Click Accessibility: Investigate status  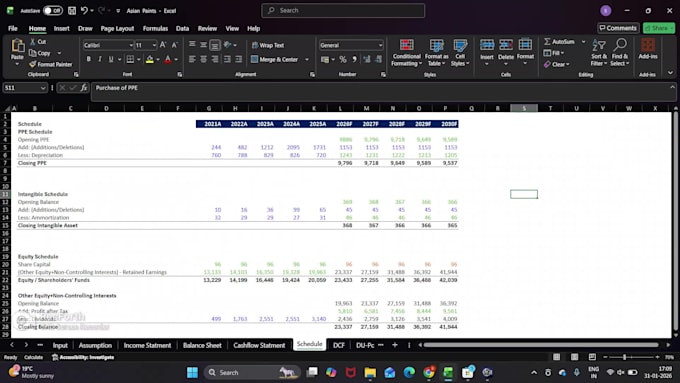(x=83, y=357)
